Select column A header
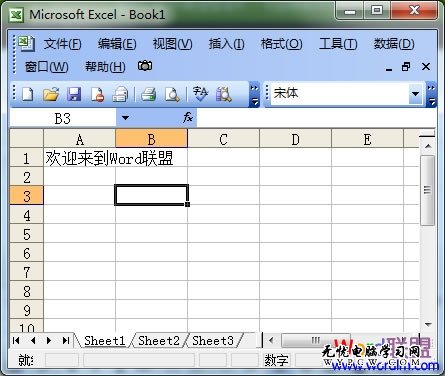This screenshot has width=445, height=376. click(x=79, y=139)
